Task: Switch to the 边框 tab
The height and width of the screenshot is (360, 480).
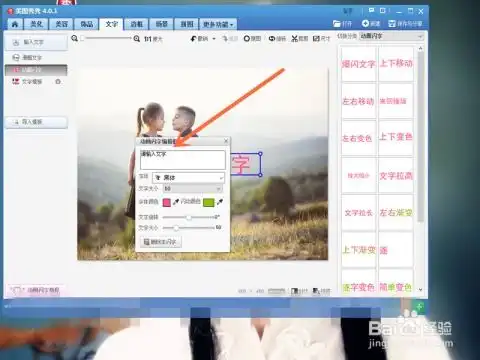Action: pyautogui.click(x=136, y=24)
